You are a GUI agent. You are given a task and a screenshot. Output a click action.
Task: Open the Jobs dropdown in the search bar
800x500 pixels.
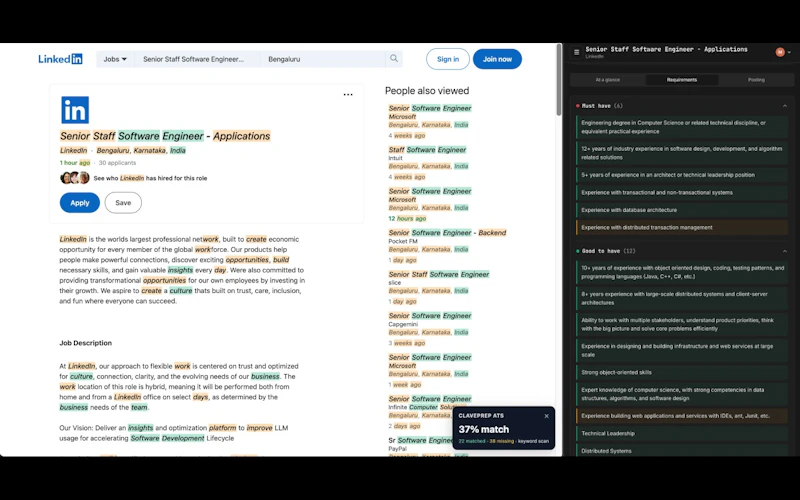click(115, 59)
